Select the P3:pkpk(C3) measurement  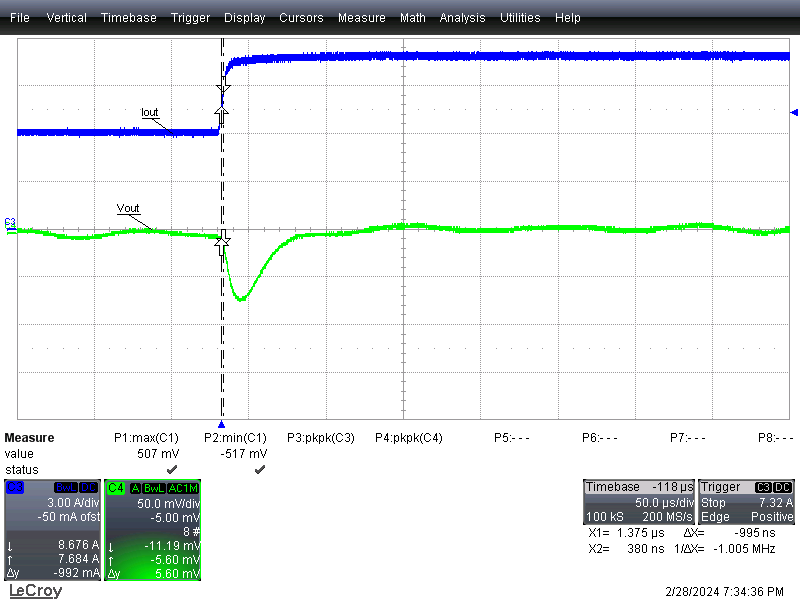tap(321, 438)
